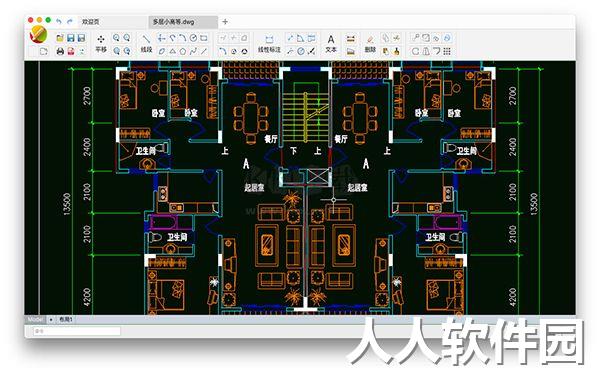Select the 平移 pan tool
Viewport: 600px width, 375px height.
101,44
